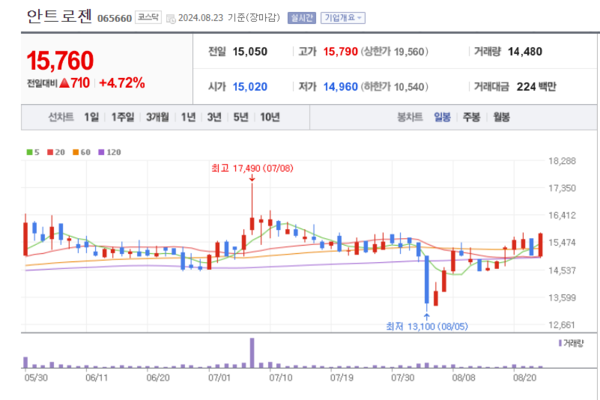Click the purple 거래량 legend marker
The image size is (600, 400).
[x=560, y=343]
